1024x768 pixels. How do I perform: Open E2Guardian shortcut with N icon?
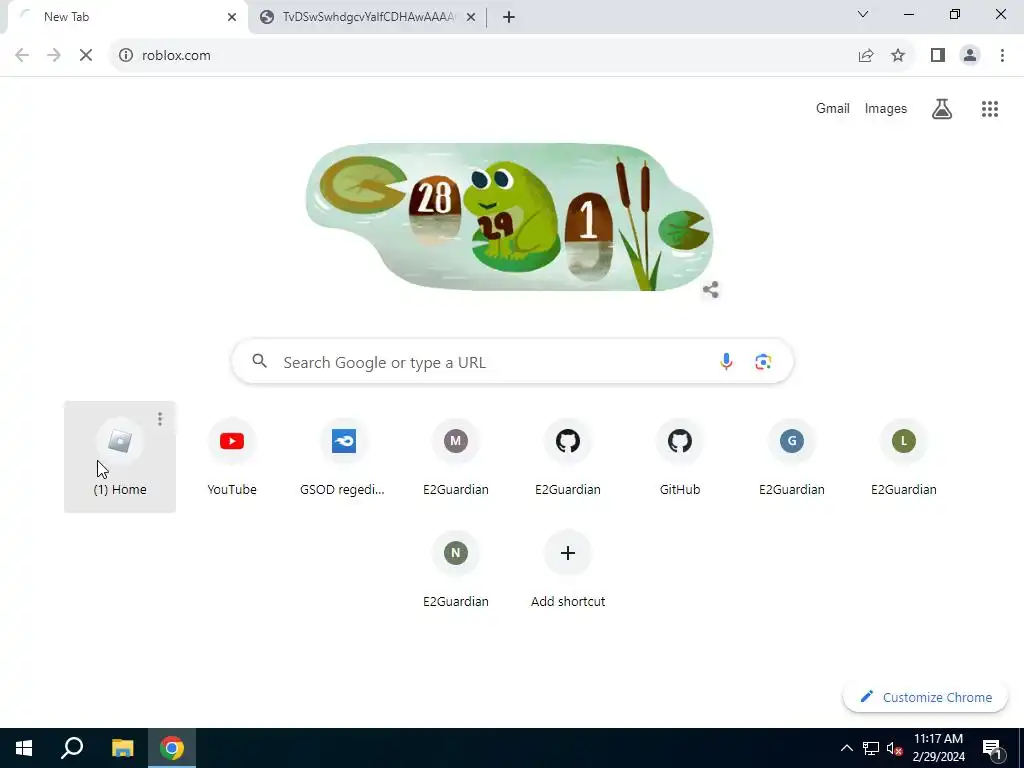456,569
